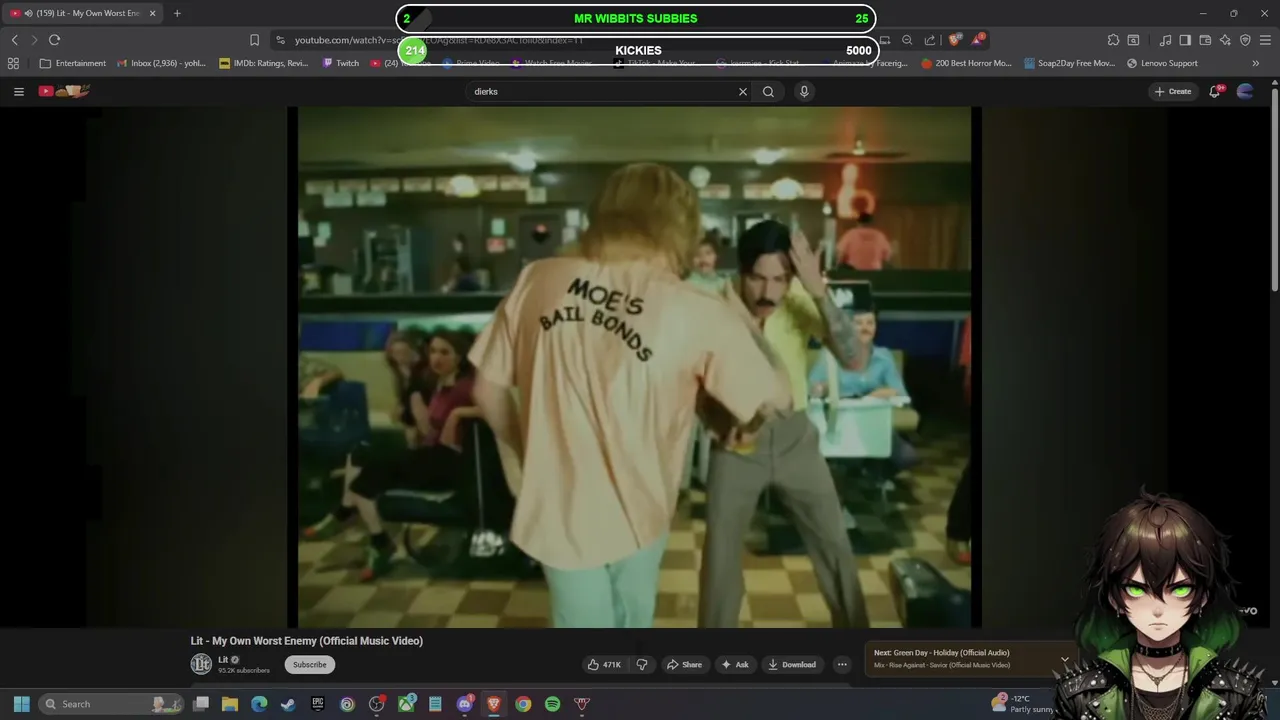Viewport: 1280px width, 720px height.
Task: Click the YouTube Create button
Action: [1173, 91]
